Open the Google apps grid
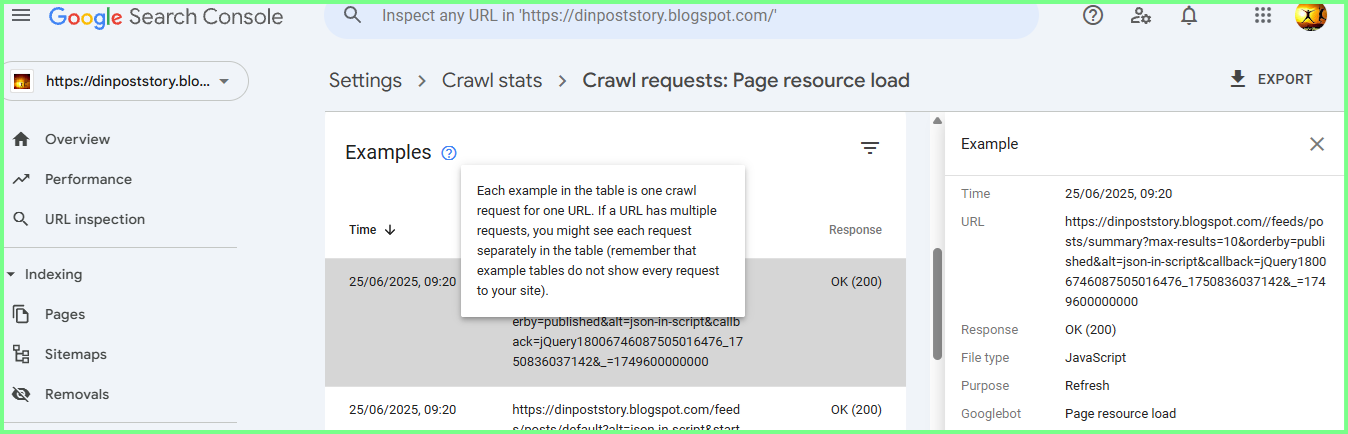 point(1262,15)
